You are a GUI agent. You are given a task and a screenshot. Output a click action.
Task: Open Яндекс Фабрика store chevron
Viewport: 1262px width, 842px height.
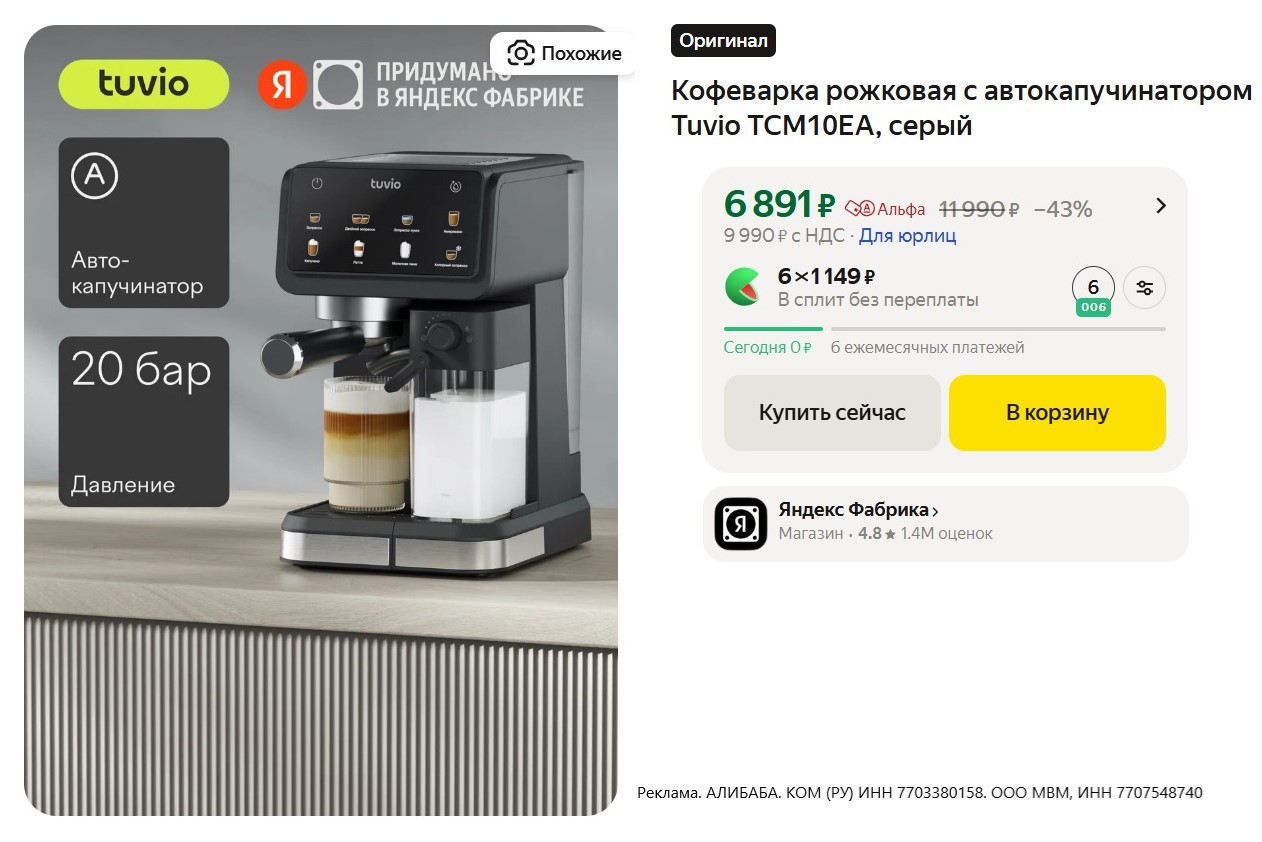(935, 512)
